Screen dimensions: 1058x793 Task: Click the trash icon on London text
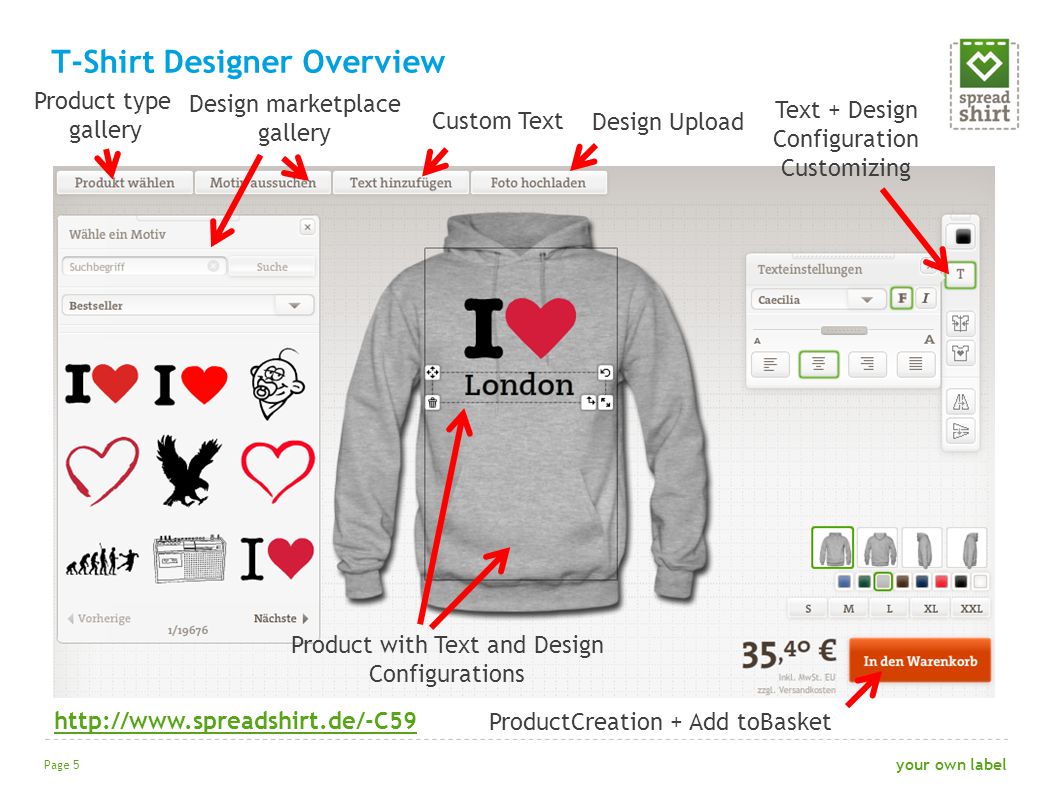pyautogui.click(x=433, y=403)
